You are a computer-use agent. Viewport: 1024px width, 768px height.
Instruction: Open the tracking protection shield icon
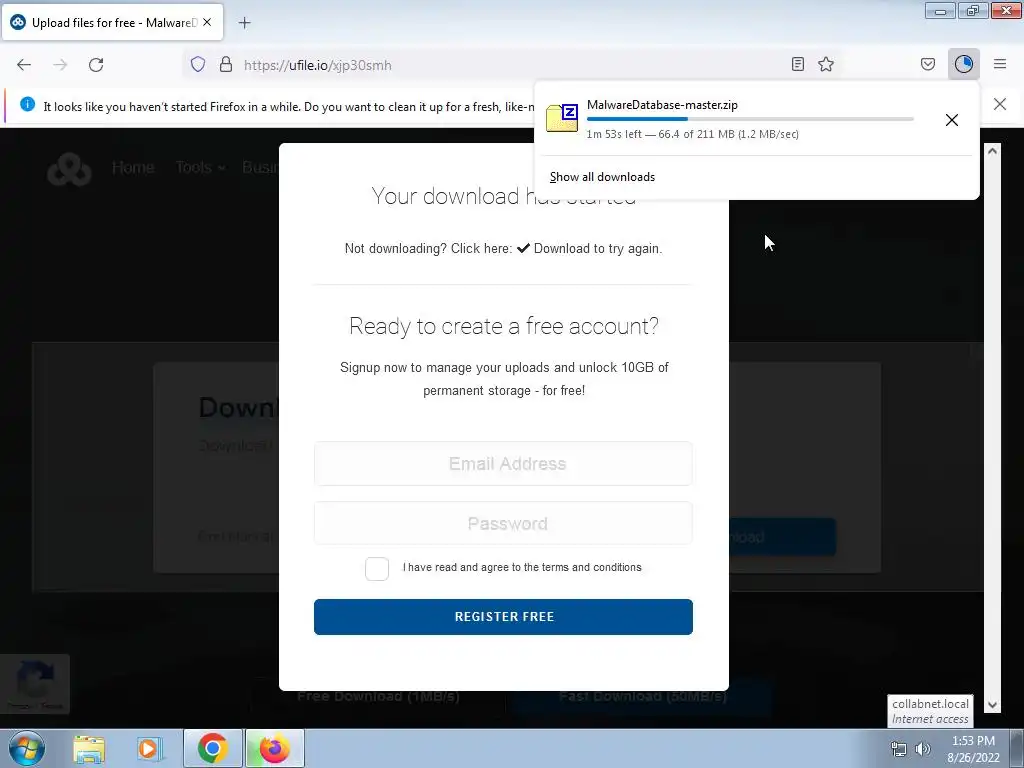(198, 65)
